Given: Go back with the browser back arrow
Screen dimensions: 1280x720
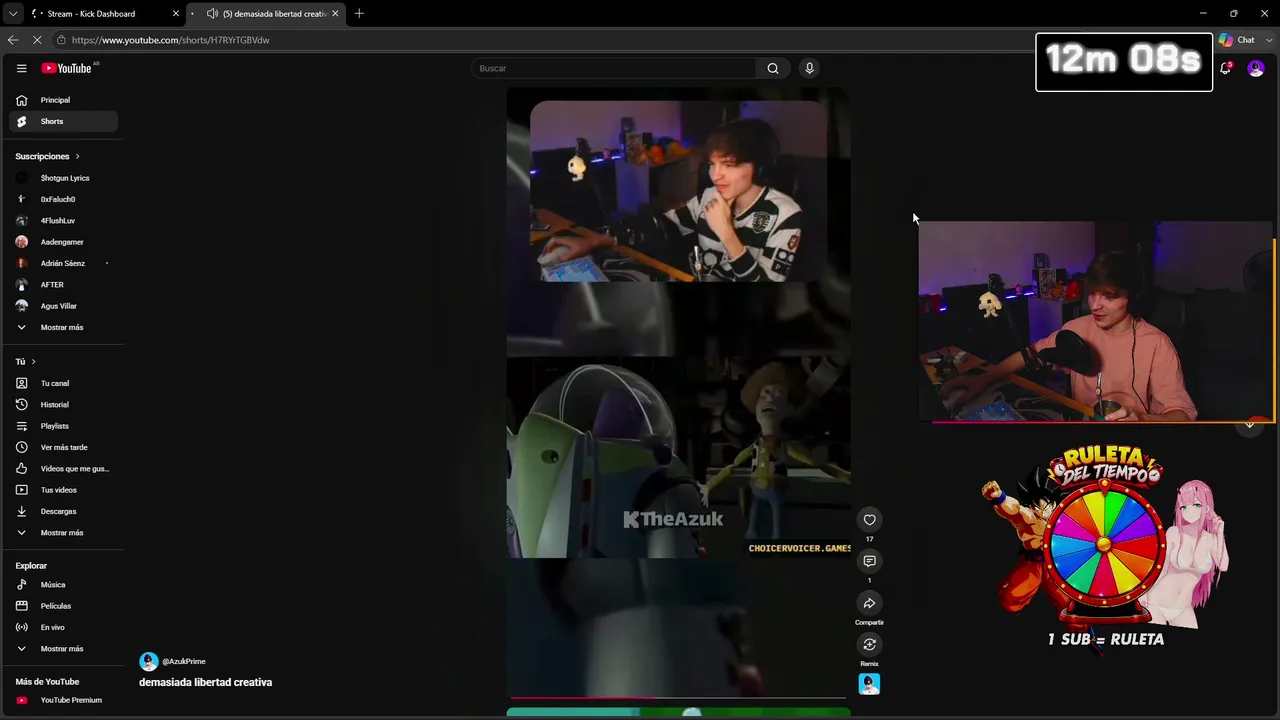Looking at the screenshot, I should 13,40.
